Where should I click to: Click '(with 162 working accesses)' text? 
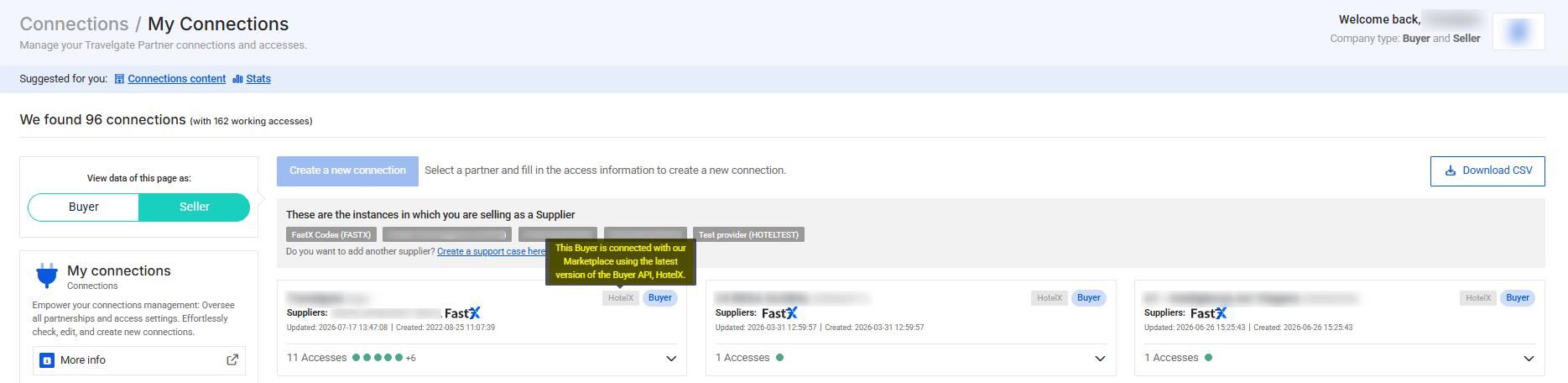pos(252,122)
